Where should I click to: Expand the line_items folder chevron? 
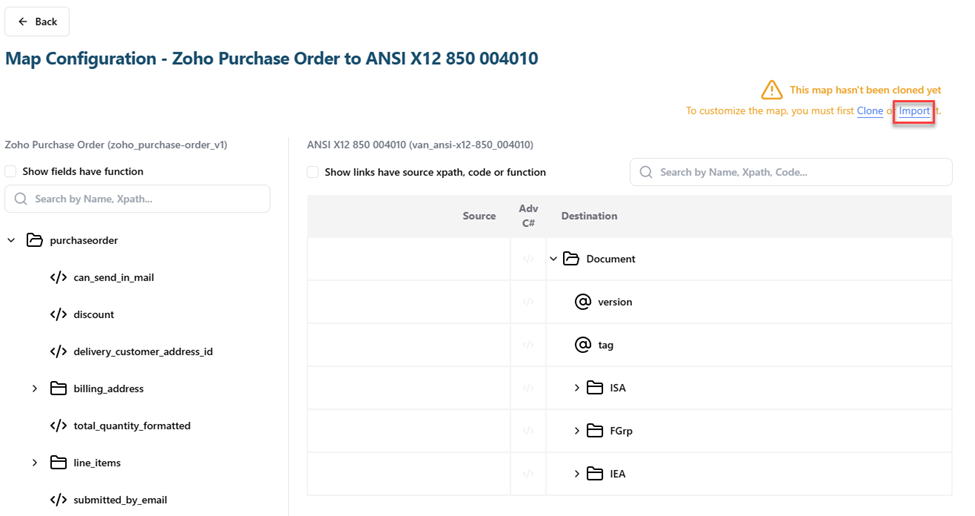tap(35, 463)
